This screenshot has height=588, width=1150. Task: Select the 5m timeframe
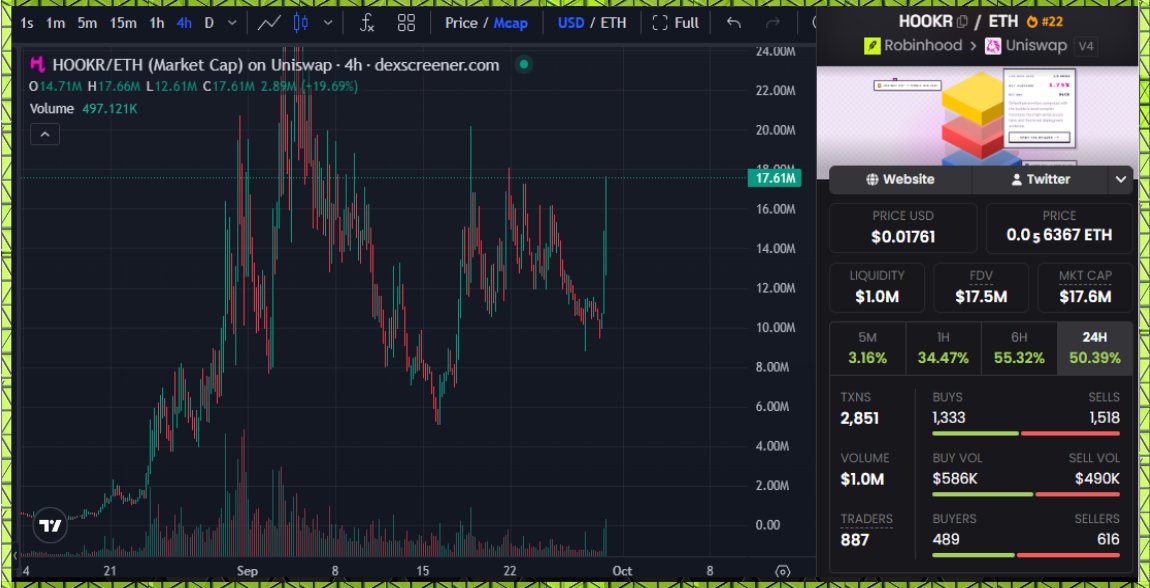coord(87,23)
